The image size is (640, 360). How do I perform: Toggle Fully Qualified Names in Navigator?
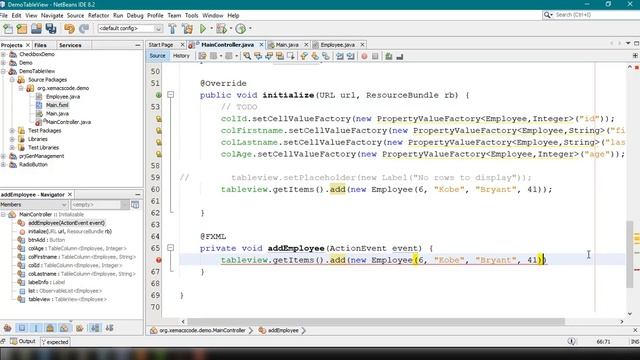[x=80, y=328]
